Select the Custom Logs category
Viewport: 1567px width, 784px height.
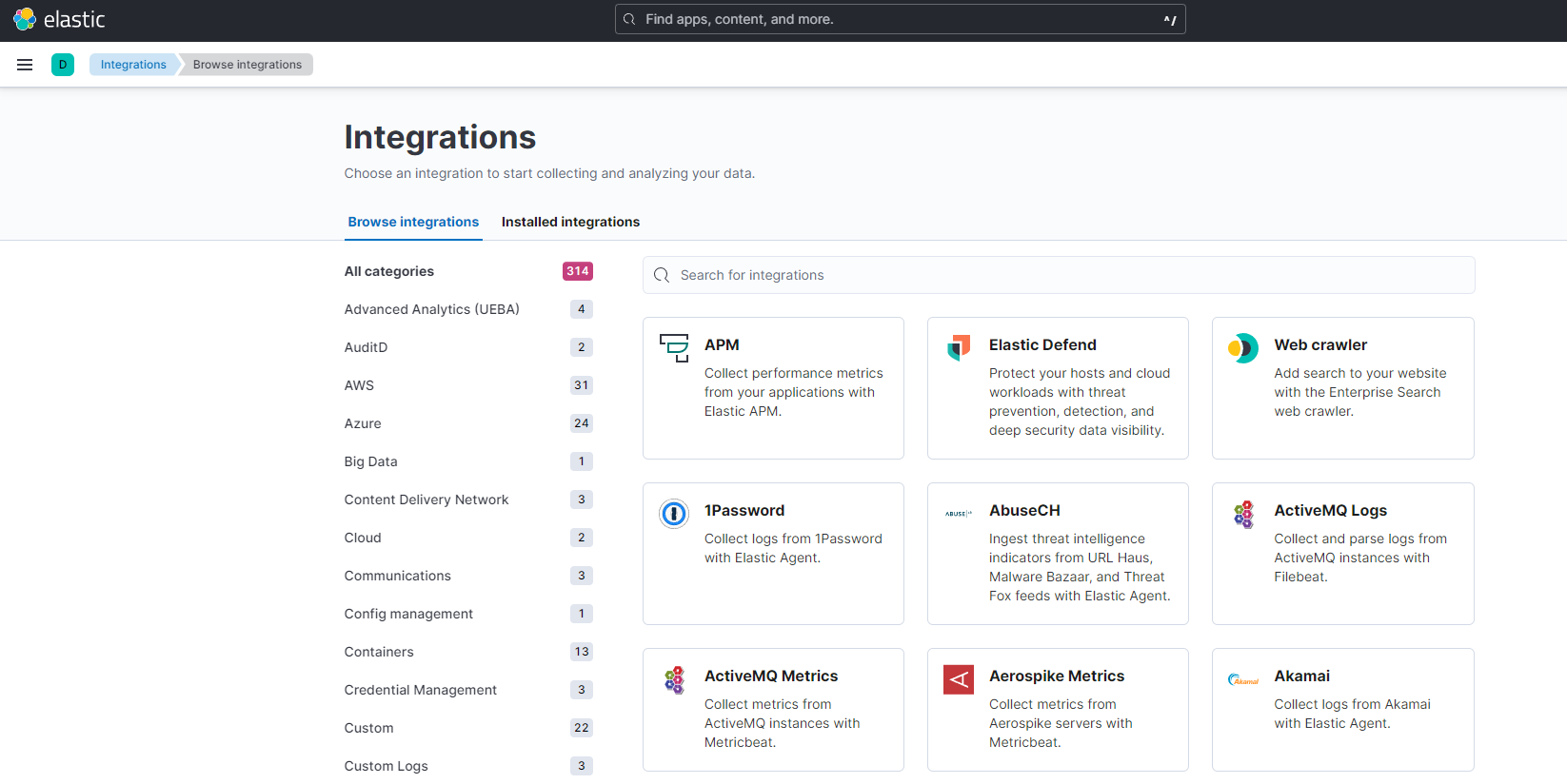(x=387, y=766)
